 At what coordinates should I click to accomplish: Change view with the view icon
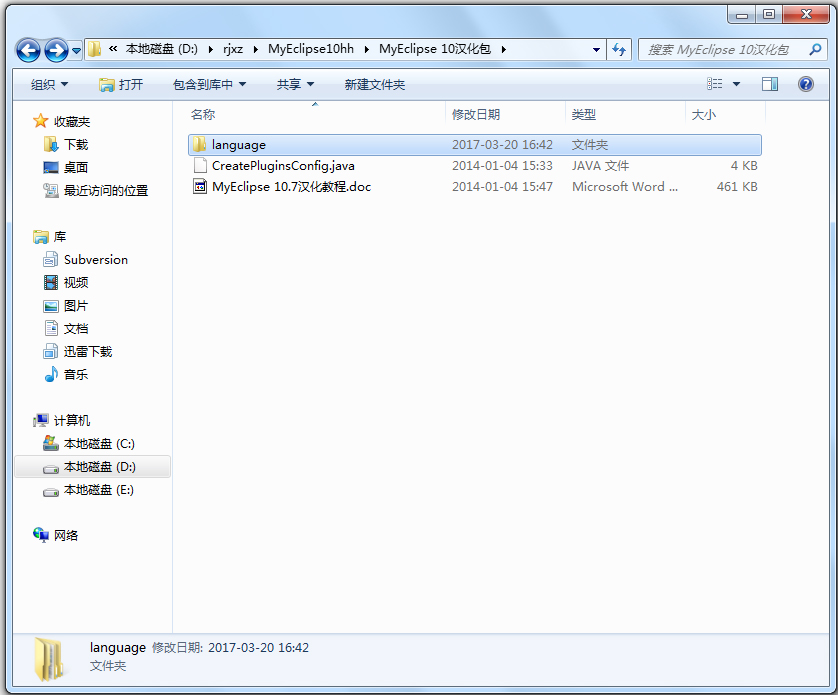point(715,84)
